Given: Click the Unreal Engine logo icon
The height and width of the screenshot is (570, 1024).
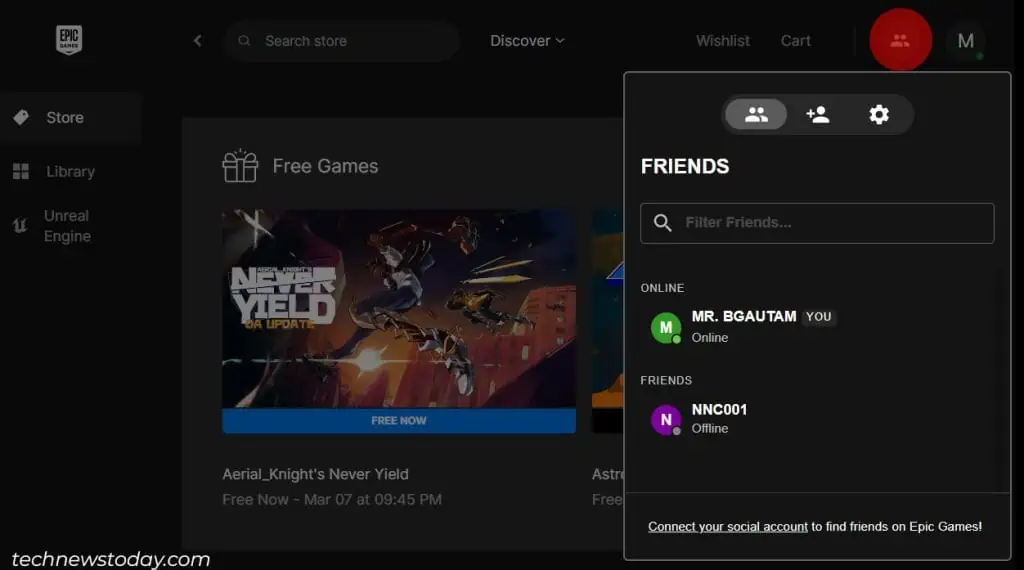Looking at the screenshot, I should point(20,226).
